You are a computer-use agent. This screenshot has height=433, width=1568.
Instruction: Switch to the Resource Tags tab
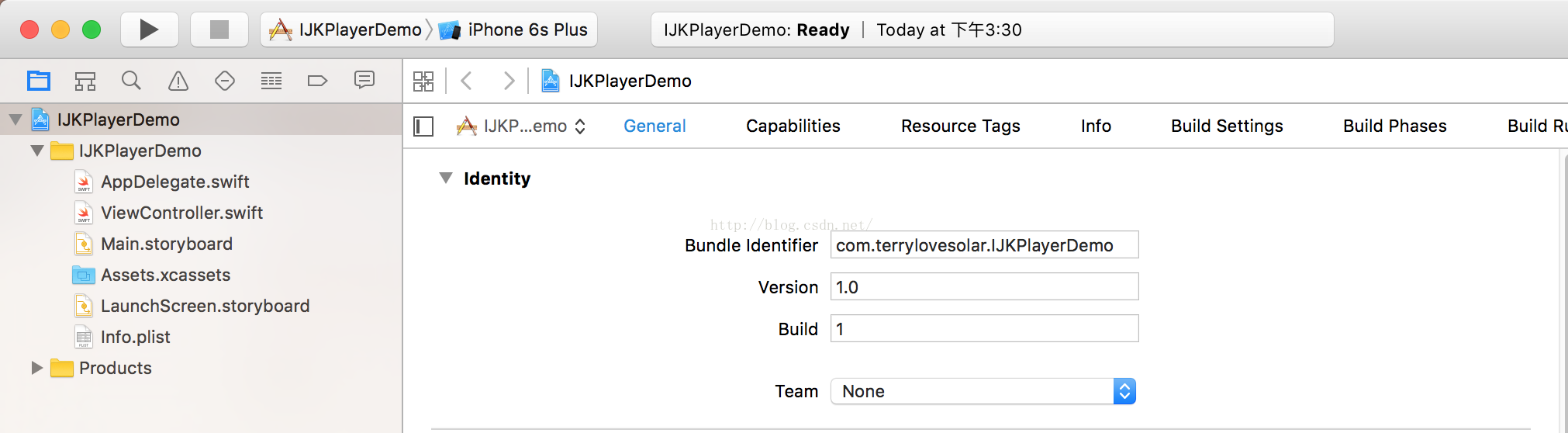[961, 126]
